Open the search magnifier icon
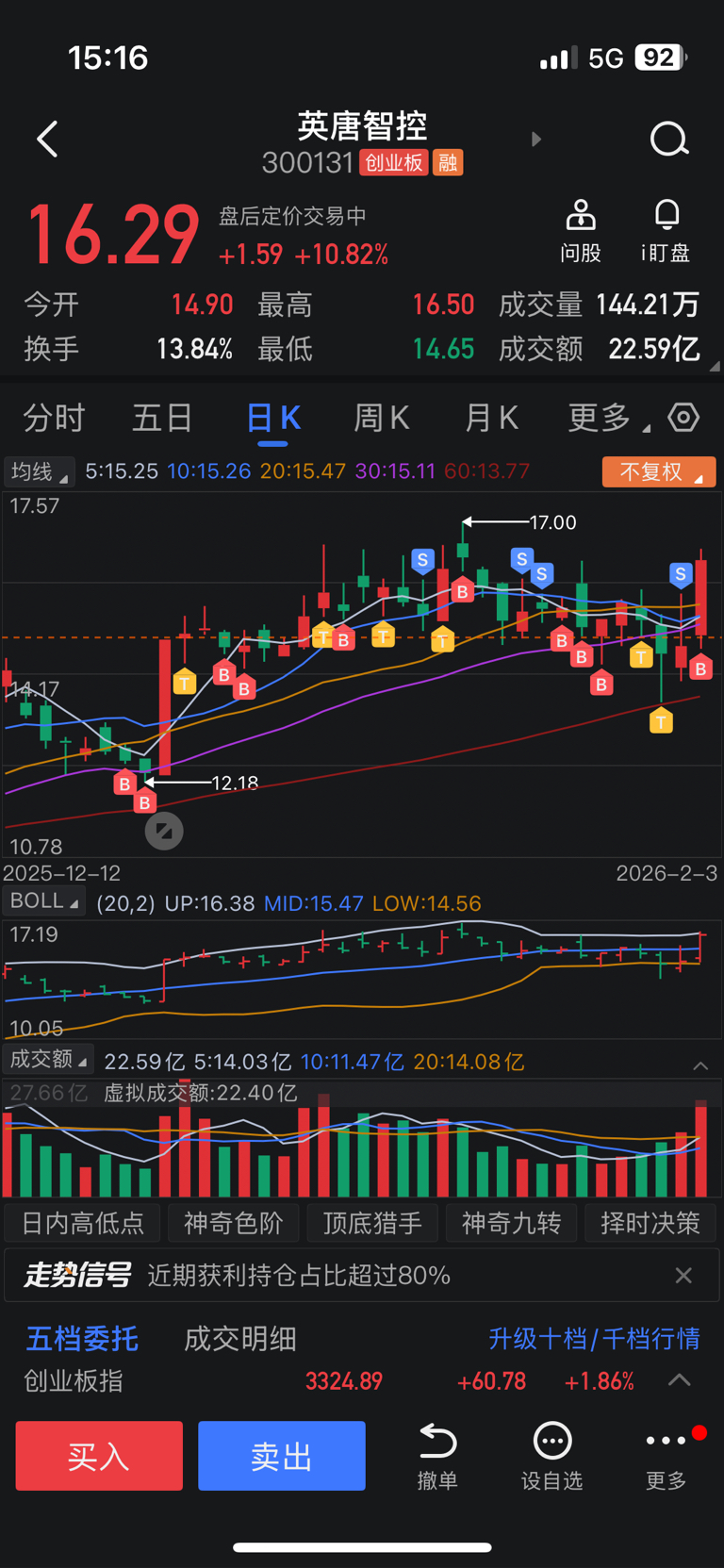The height and width of the screenshot is (1568, 724). [669, 140]
